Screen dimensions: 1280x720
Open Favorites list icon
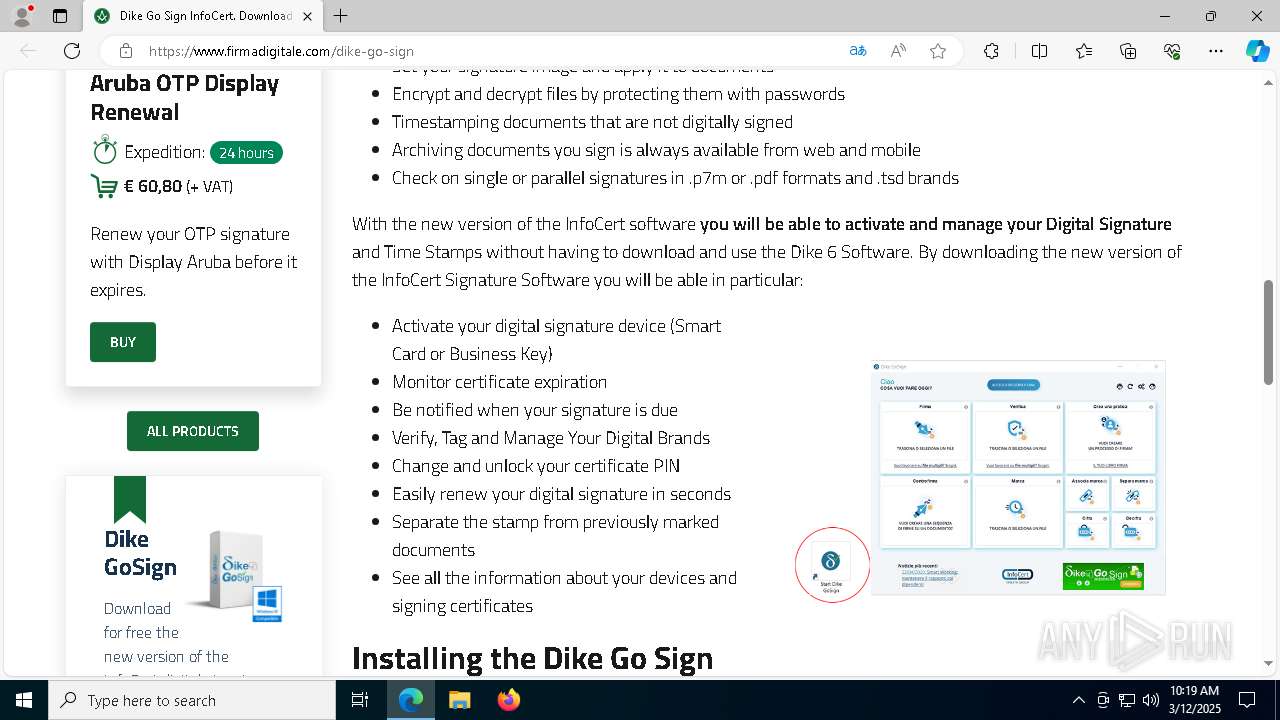pos(1084,51)
